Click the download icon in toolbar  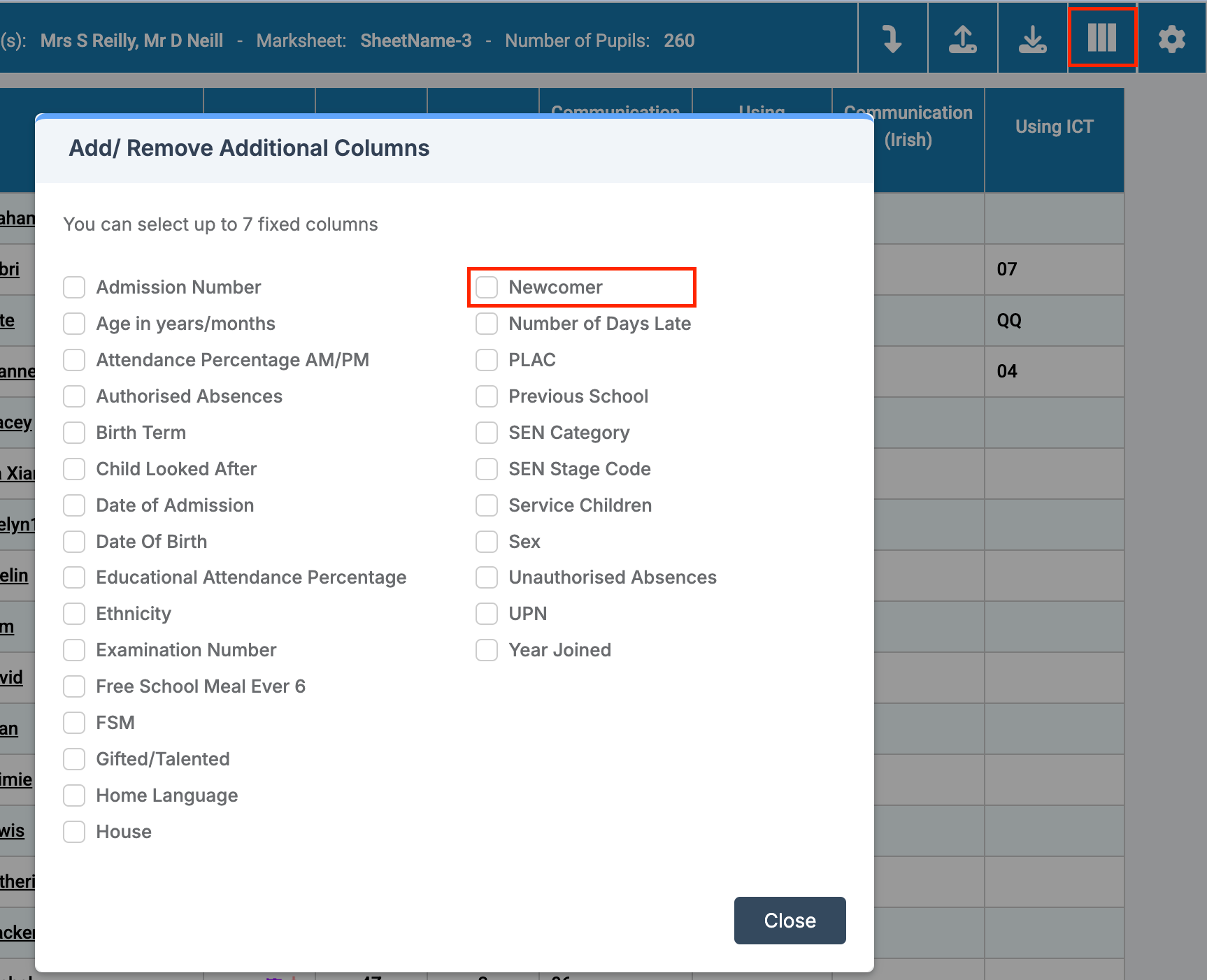(x=1032, y=39)
